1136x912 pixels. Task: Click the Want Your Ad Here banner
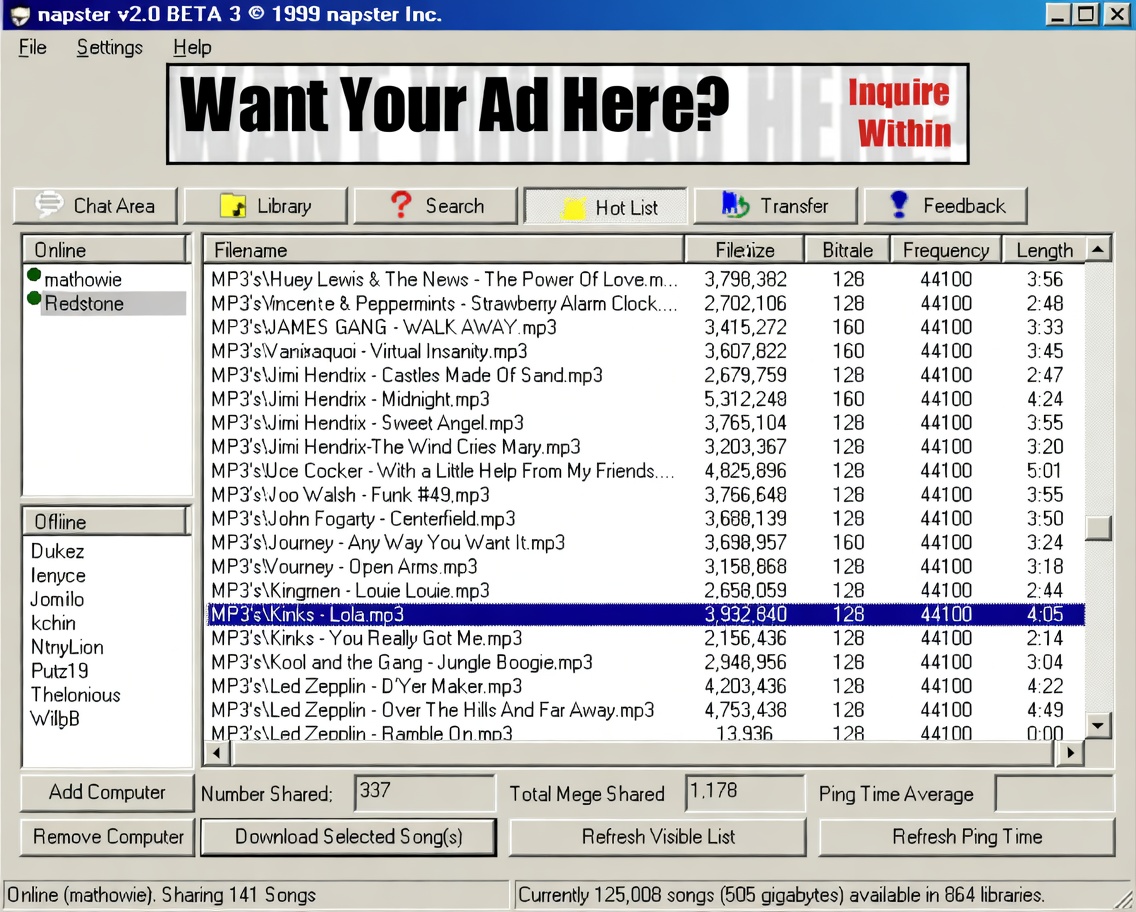coord(567,114)
